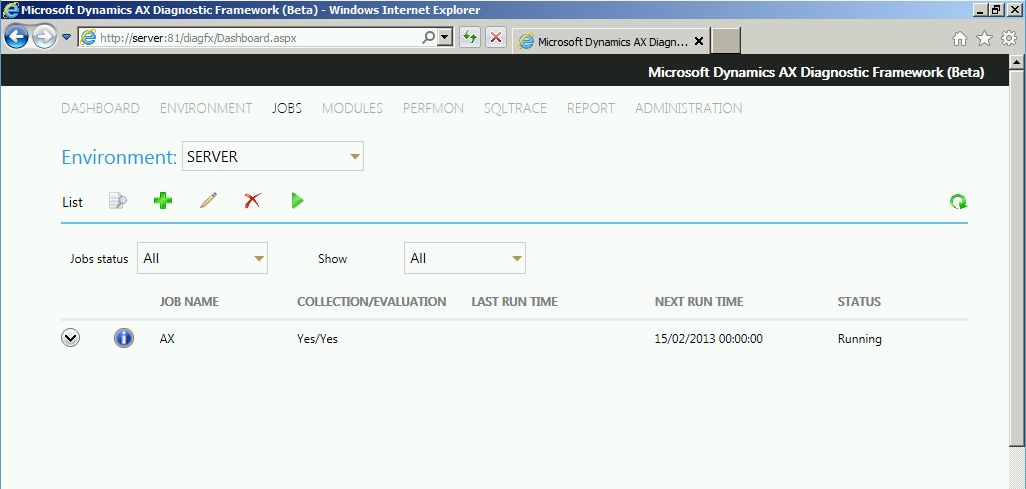Close the Microsoft Dynamics AX tab
The image size is (1026, 489).
(x=698, y=41)
